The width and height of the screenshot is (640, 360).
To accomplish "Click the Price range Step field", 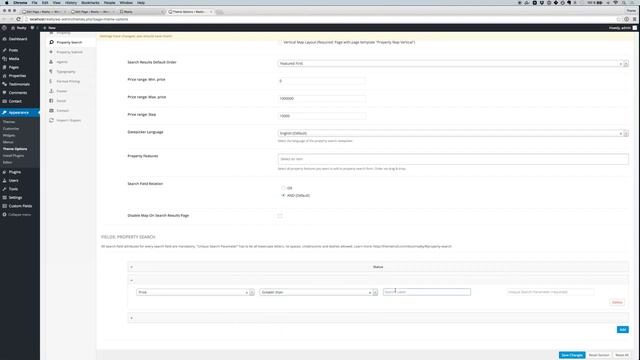I will click(x=322, y=116).
